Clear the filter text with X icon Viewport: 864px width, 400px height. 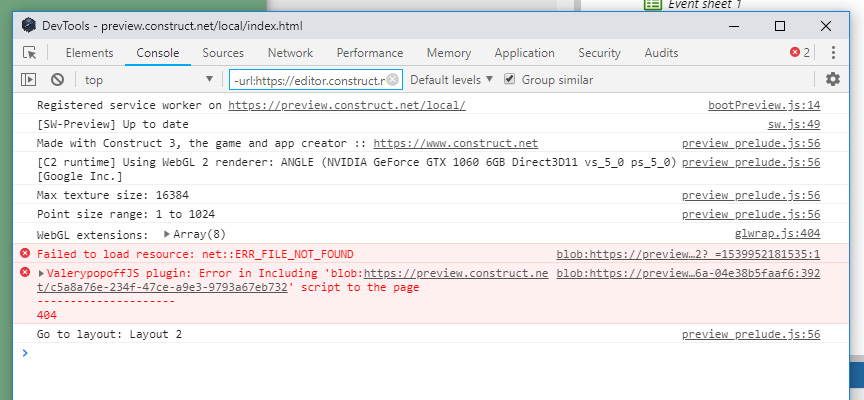pos(392,80)
